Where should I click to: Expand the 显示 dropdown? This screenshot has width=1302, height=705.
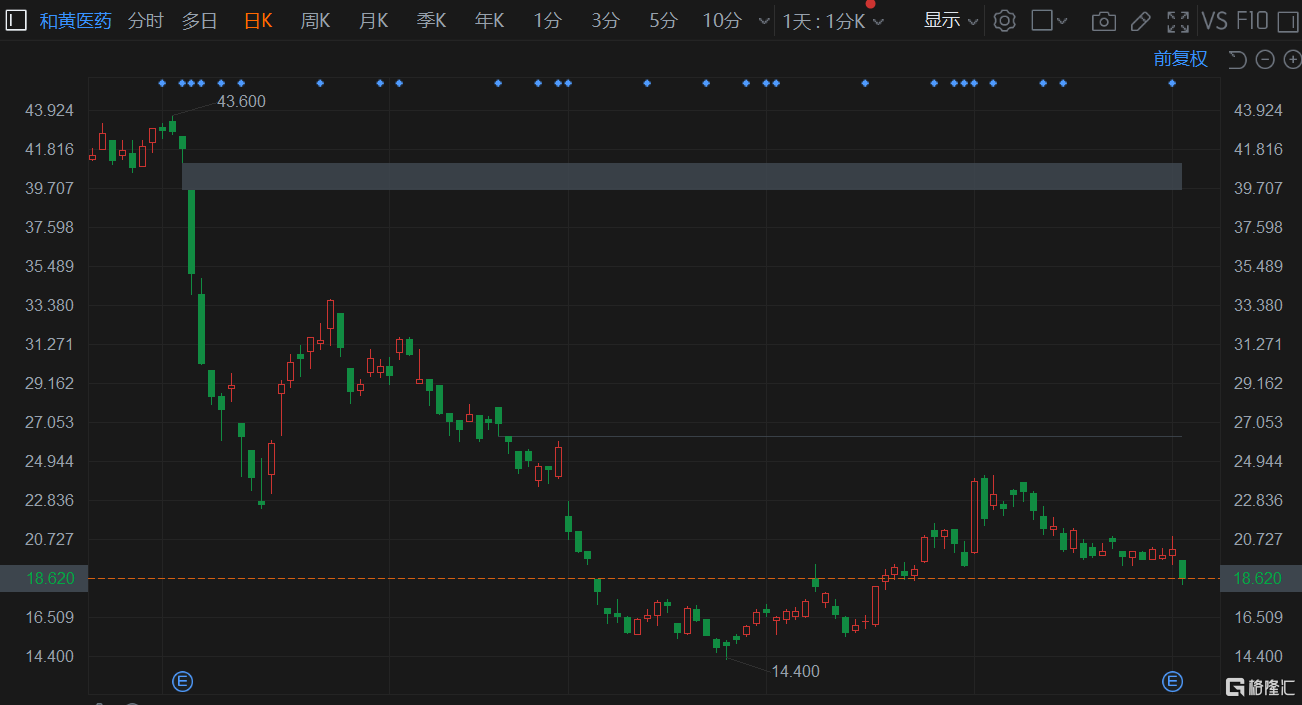point(950,21)
